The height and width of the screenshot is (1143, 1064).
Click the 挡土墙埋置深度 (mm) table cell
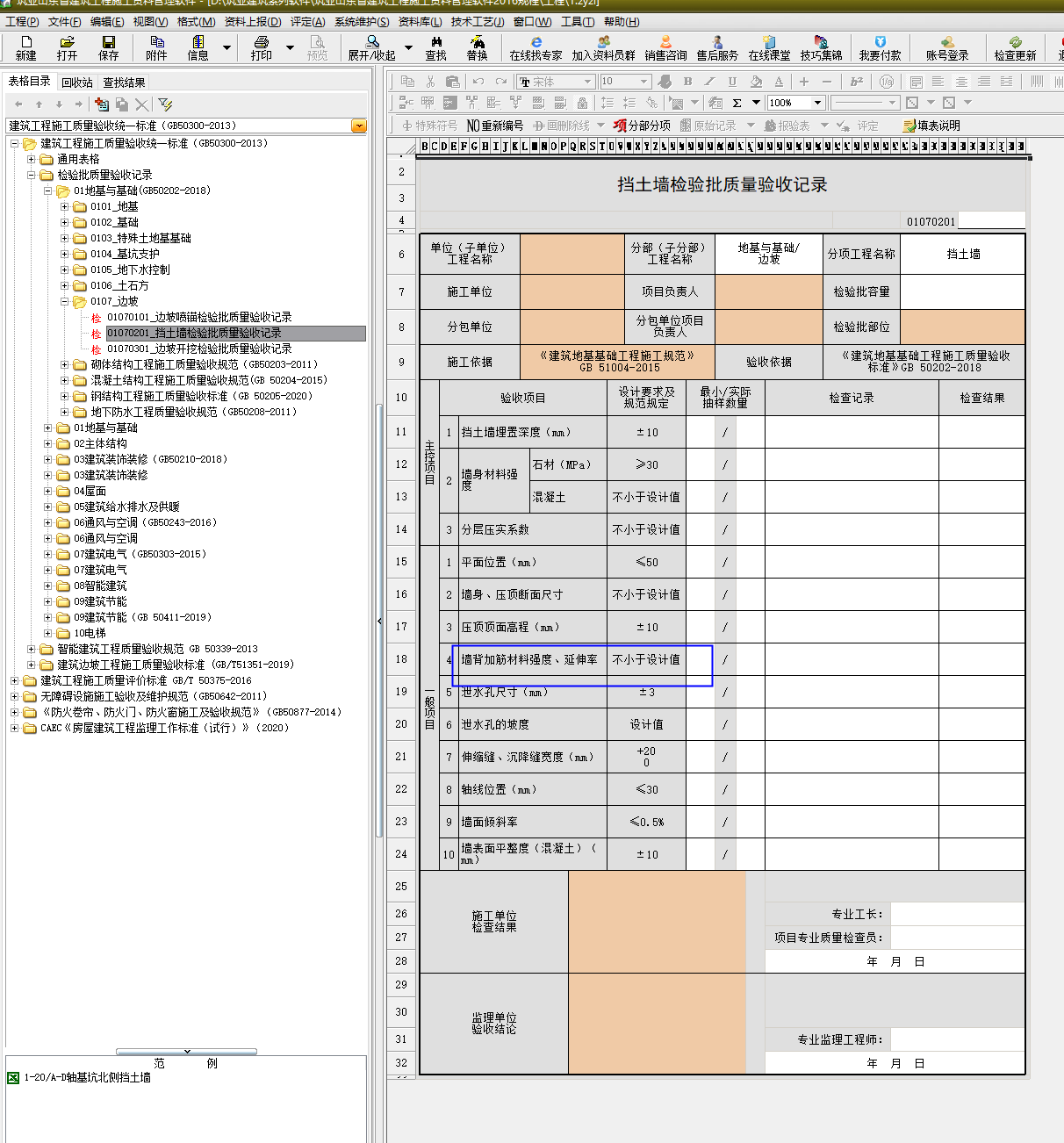532,432
